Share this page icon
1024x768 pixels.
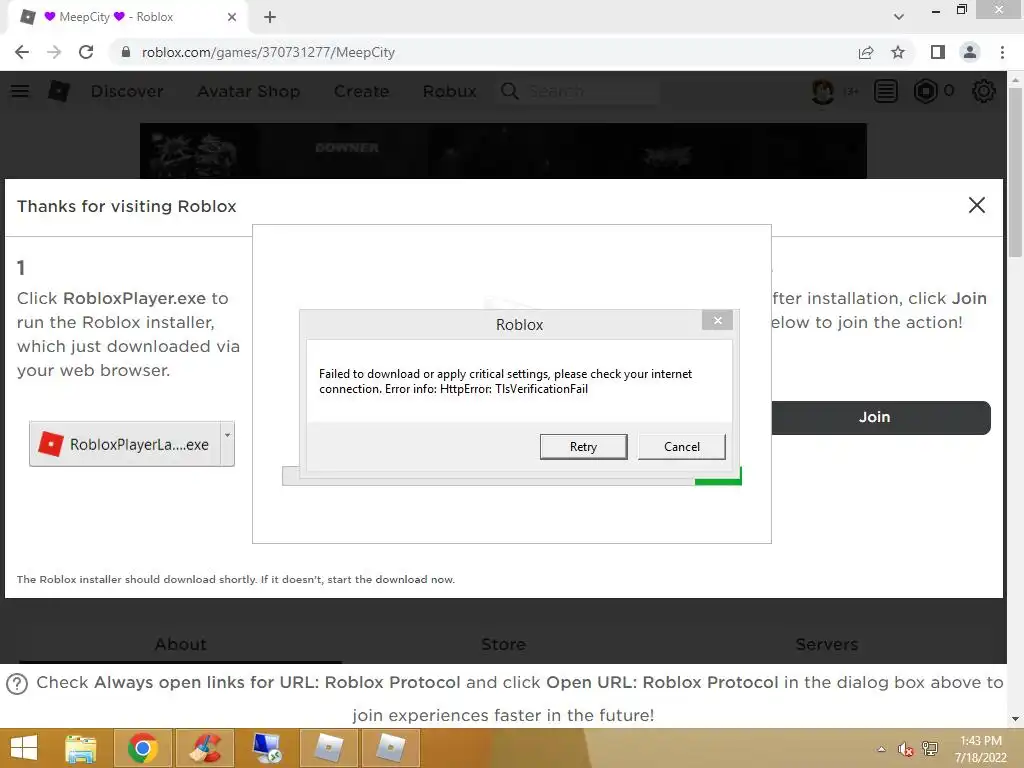pos(865,52)
